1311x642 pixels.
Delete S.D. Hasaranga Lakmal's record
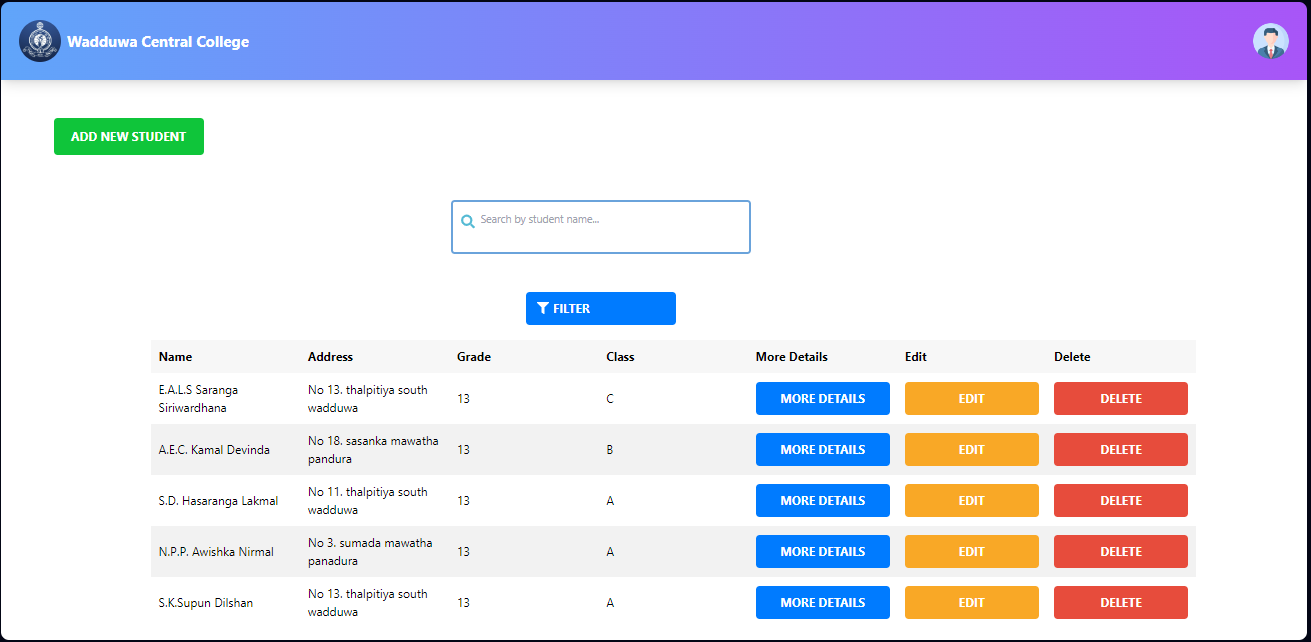pos(1120,500)
